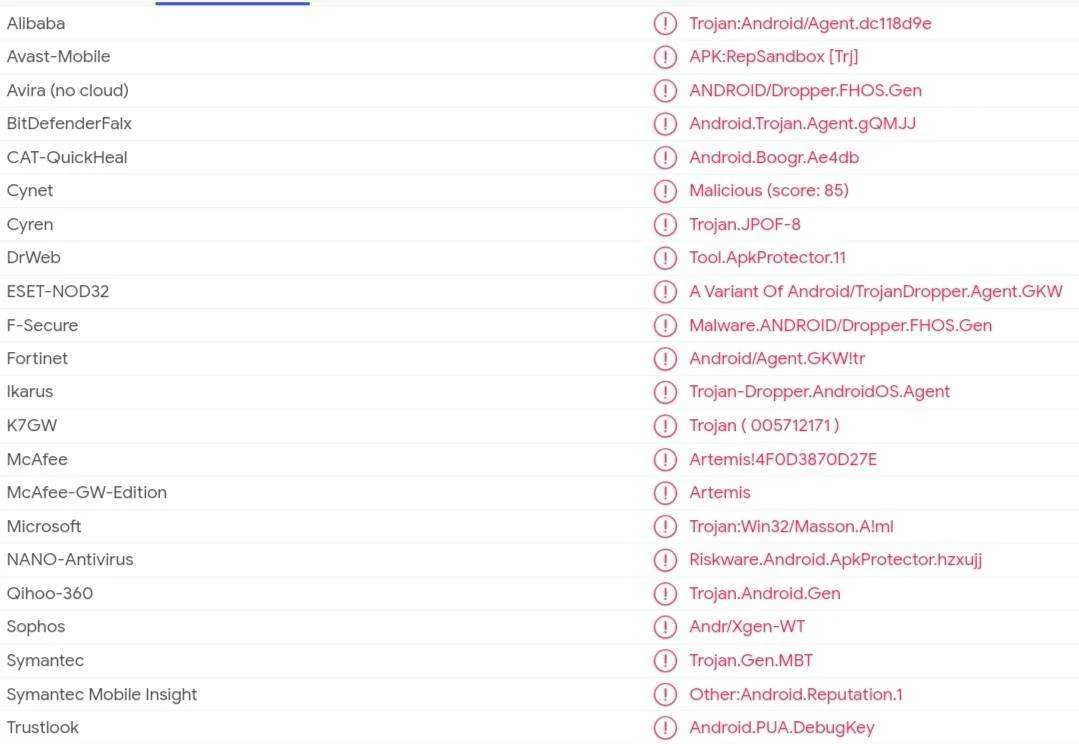
Task: Select the DrWeb vendor name
Action: click(x=33, y=257)
